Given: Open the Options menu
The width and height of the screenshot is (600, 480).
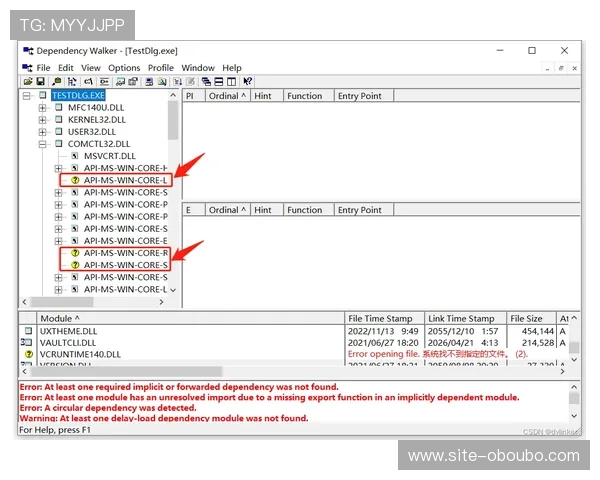Looking at the screenshot, I should coord(125,68).
